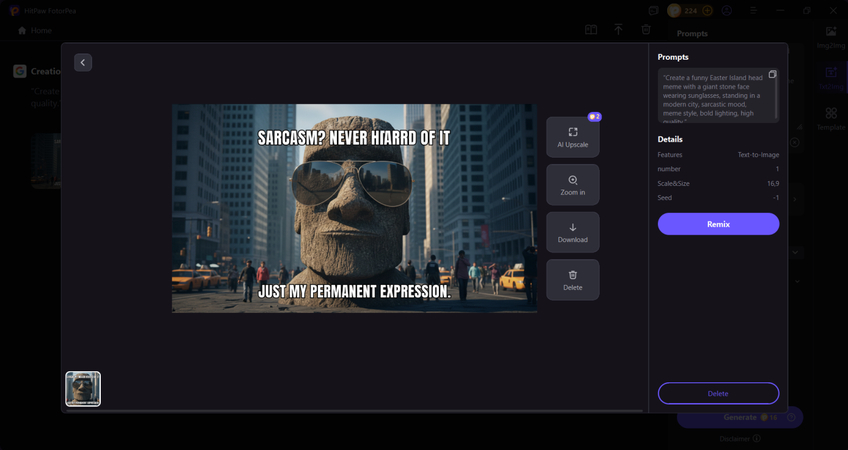Click the feedback window icon beside the credits

tap(654, 10)
